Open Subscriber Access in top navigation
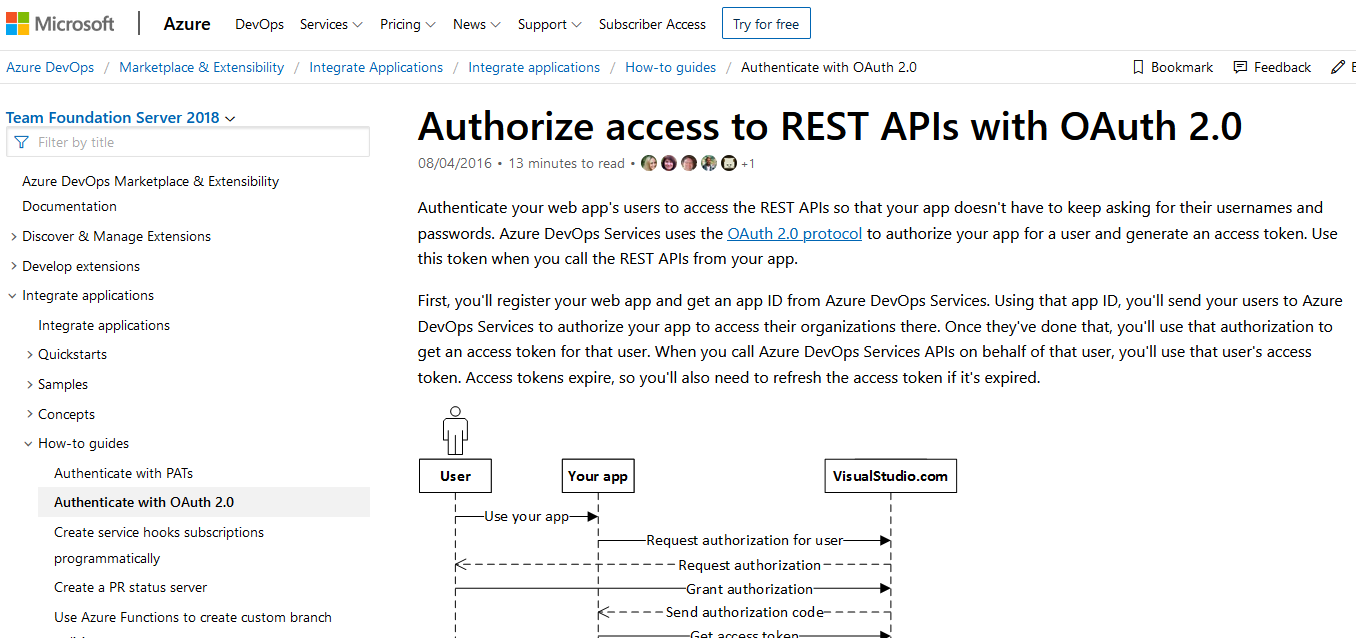Viewport: 1356px width, 638px height. (652, 24)
